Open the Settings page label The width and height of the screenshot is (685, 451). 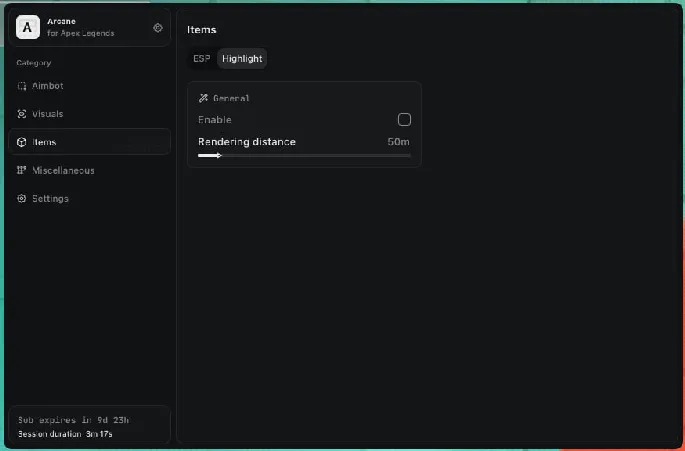coord(51,198)
